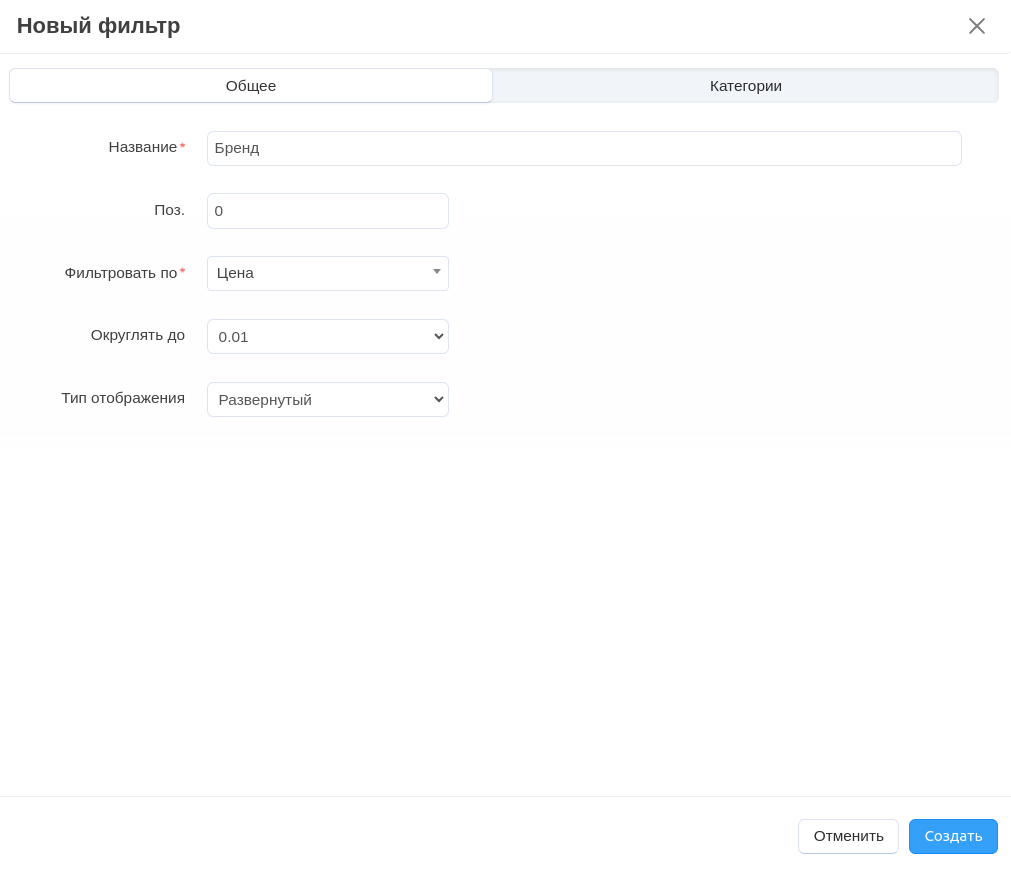
Task: Click the Новый фильтр dialog title
Action: (x=98, y=26)
